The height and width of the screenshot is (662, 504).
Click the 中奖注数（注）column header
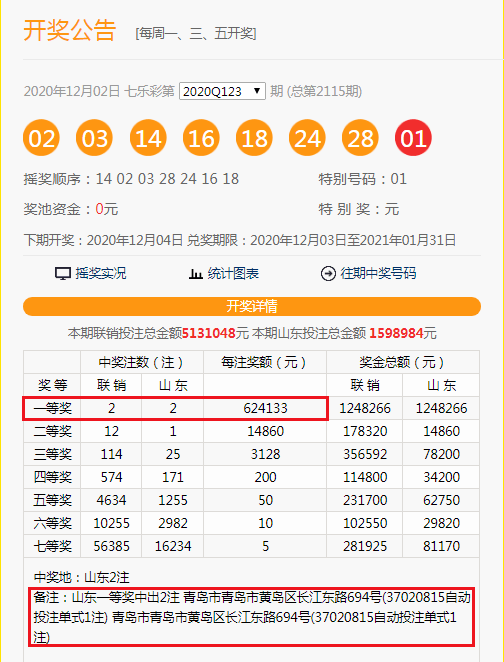[142, 362]
